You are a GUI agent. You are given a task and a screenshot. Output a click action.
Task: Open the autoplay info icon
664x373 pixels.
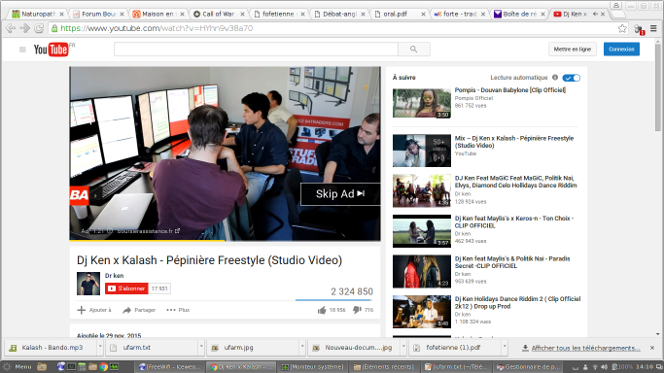555,77
